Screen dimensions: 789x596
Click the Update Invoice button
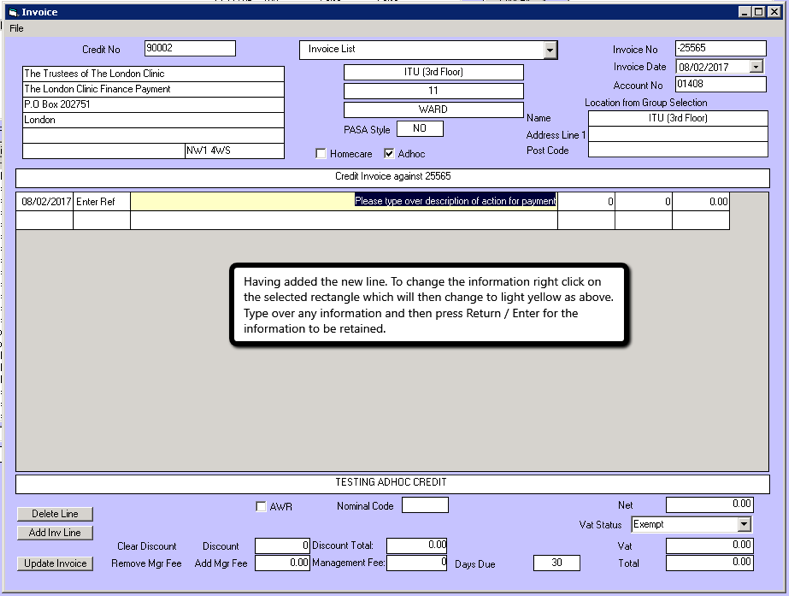coord(55,563)
